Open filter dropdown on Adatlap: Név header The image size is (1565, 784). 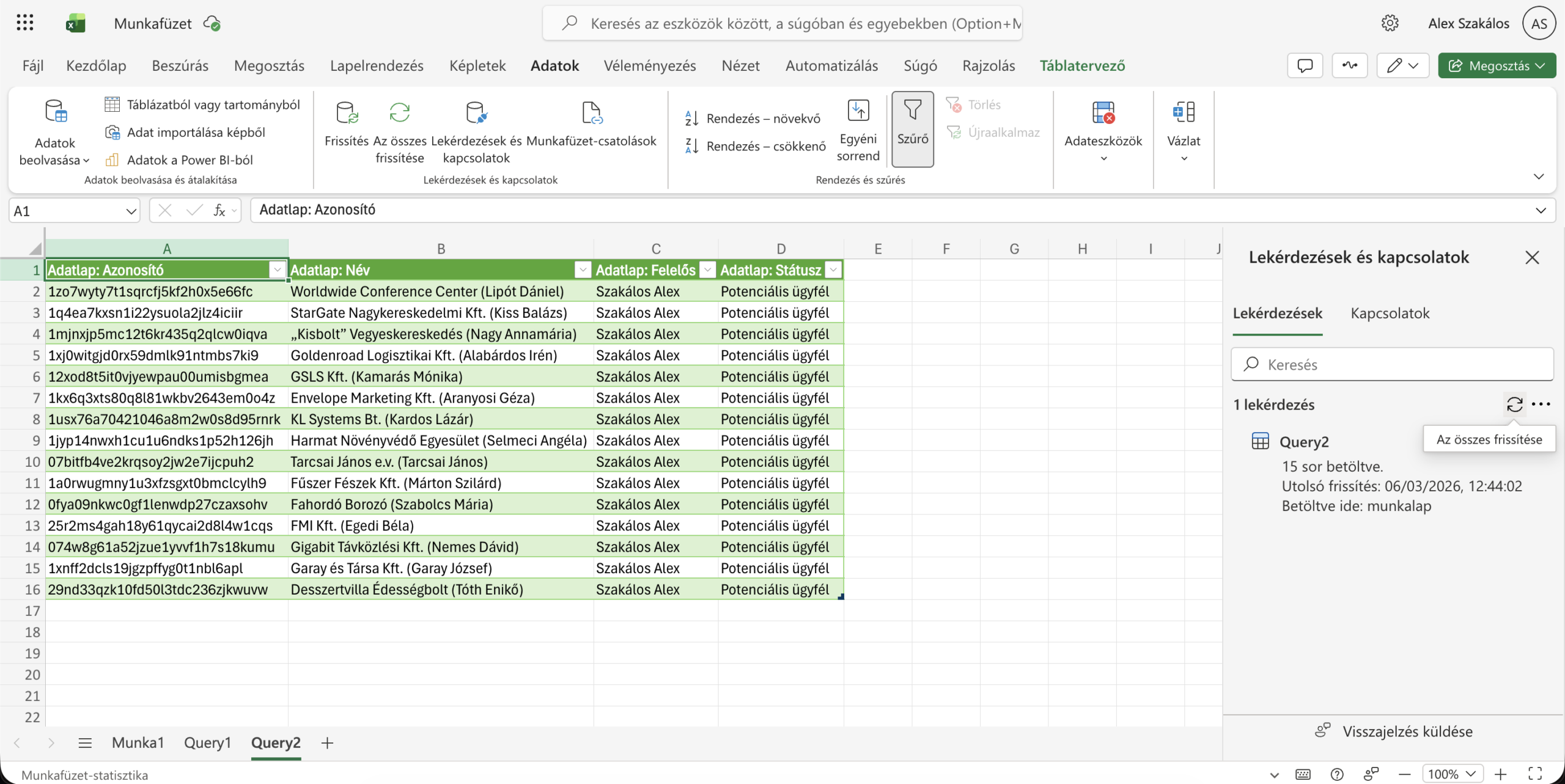(583, 270)
